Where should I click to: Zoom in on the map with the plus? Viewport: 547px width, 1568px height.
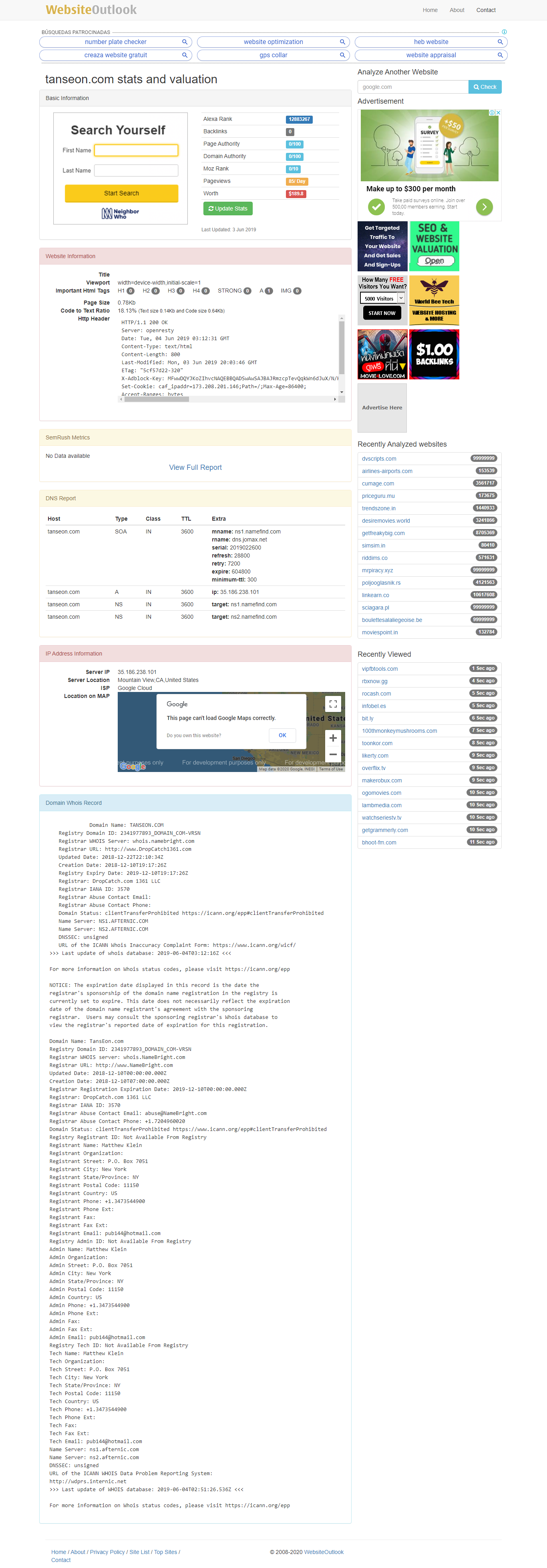pos(333,738)
